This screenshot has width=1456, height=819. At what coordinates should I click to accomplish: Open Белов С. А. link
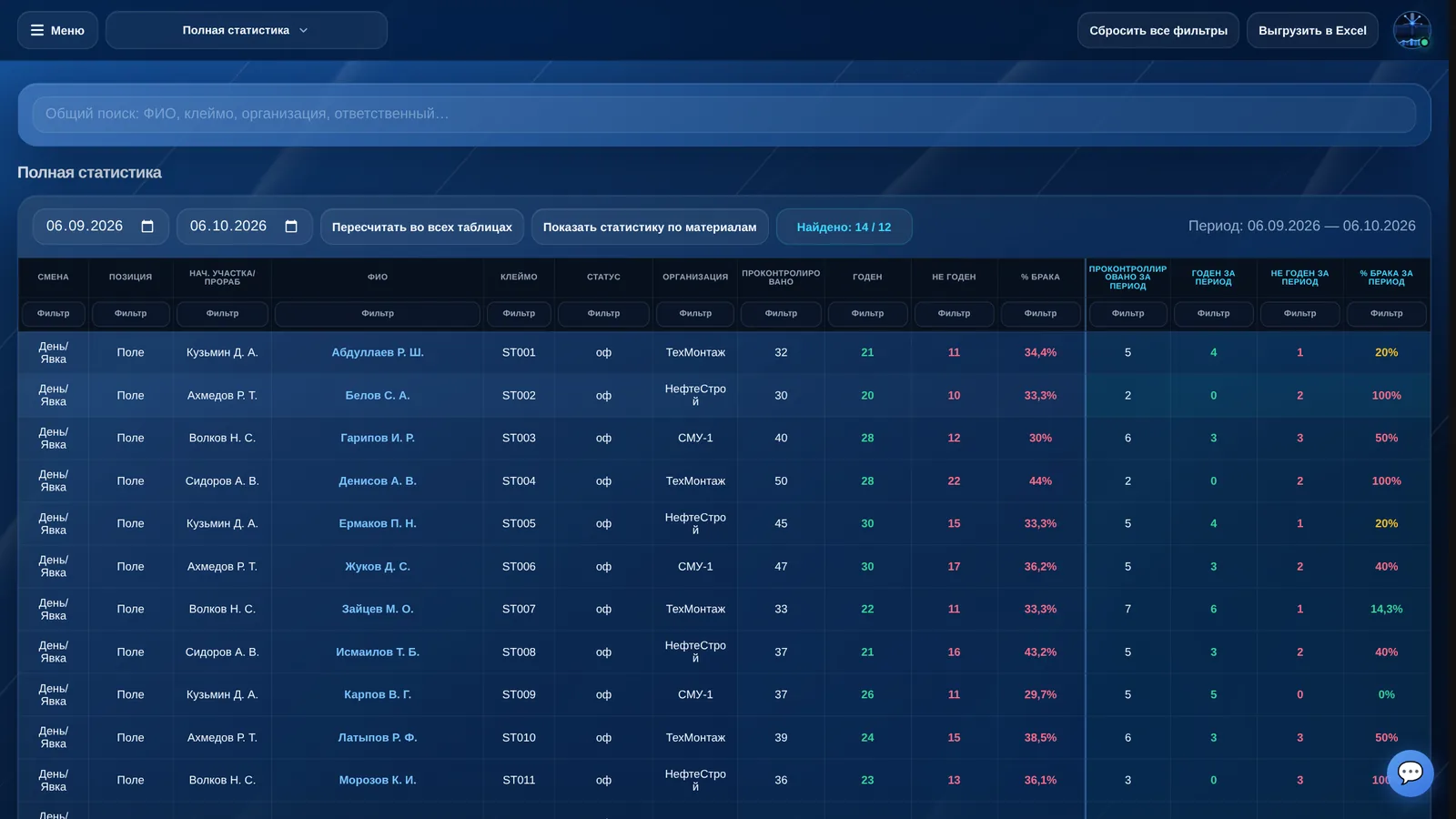pos(378,395)
